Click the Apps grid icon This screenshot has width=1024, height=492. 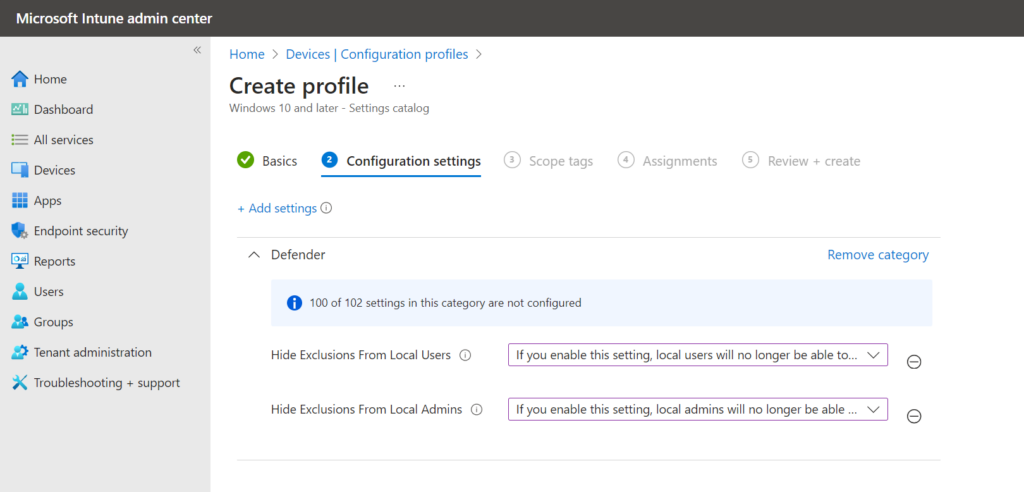coord(20,201)
